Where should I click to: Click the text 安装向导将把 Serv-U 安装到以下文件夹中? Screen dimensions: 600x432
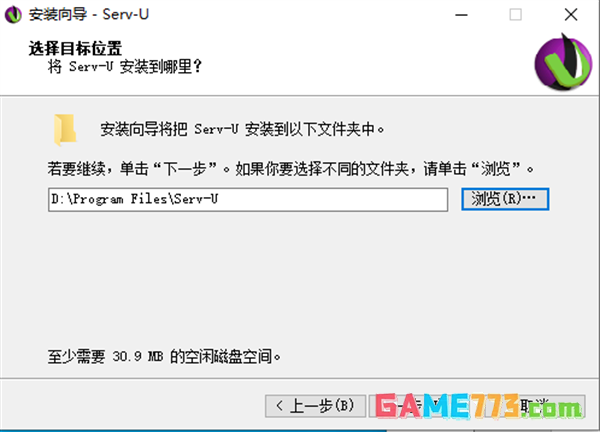pyautogui.click(x=242, y=129)
